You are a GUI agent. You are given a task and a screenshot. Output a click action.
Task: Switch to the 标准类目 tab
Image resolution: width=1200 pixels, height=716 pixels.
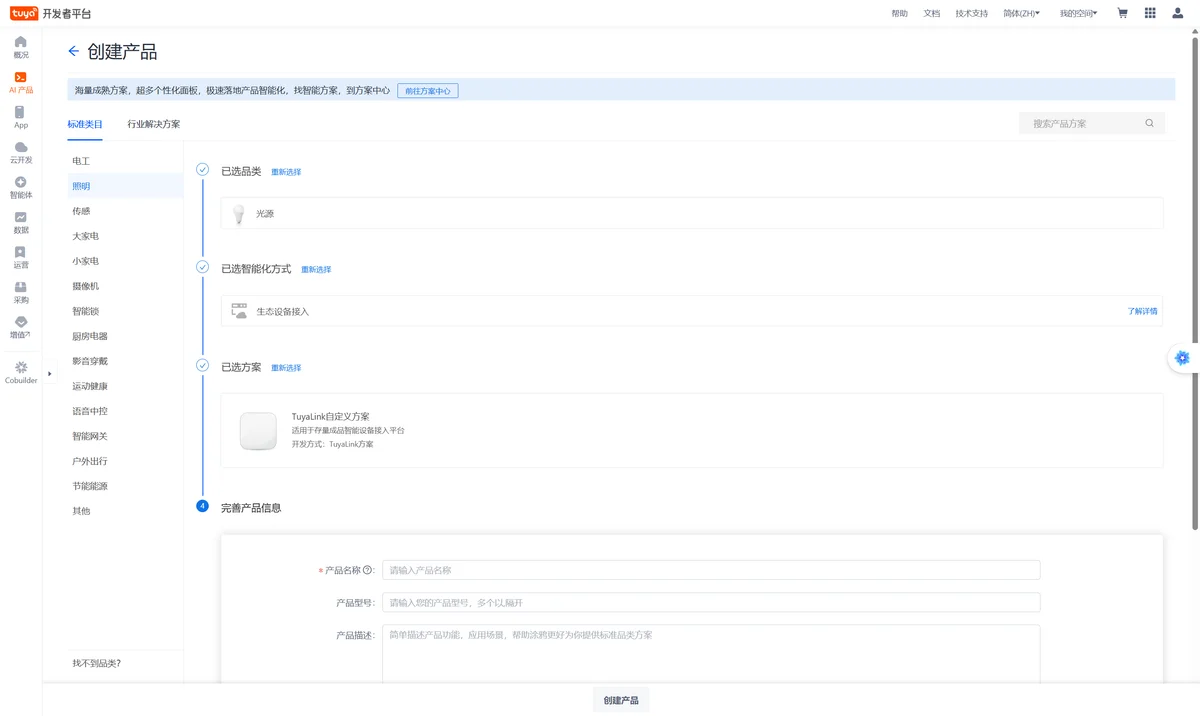click(85, 124)
